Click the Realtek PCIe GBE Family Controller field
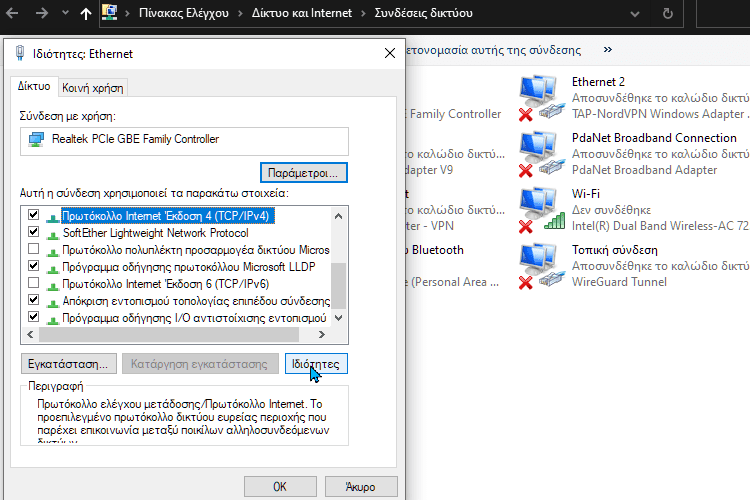Screen dimensions: 750x500 (x=184, y=141)
